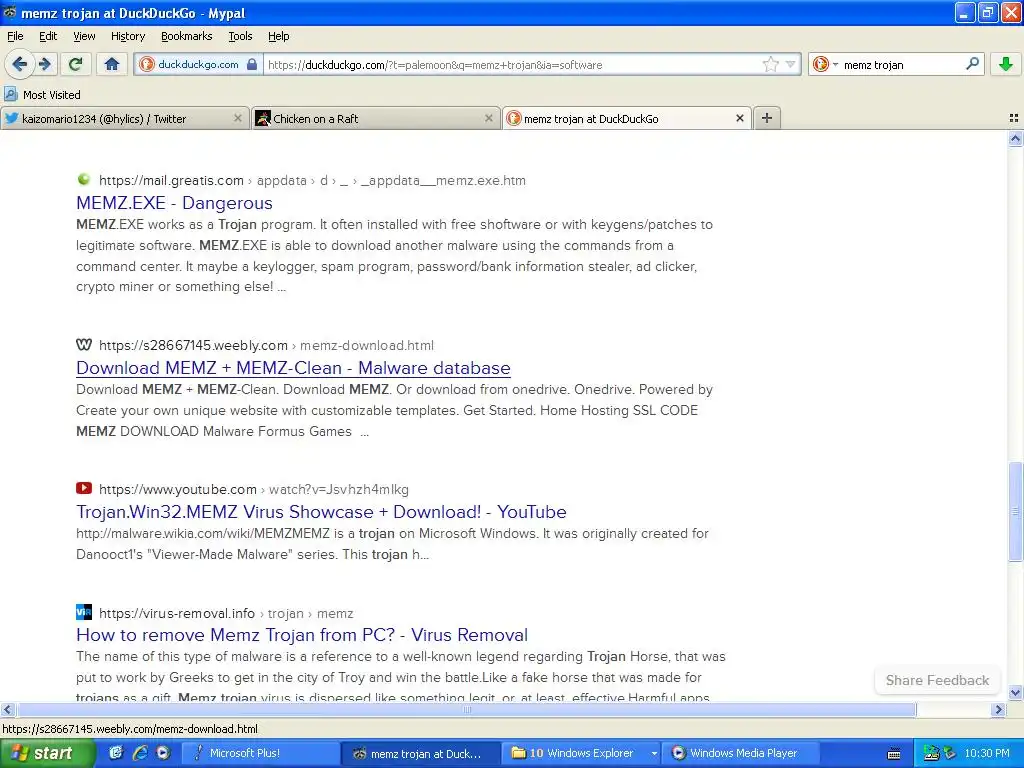Reload the current page

(x=76, y=64)
